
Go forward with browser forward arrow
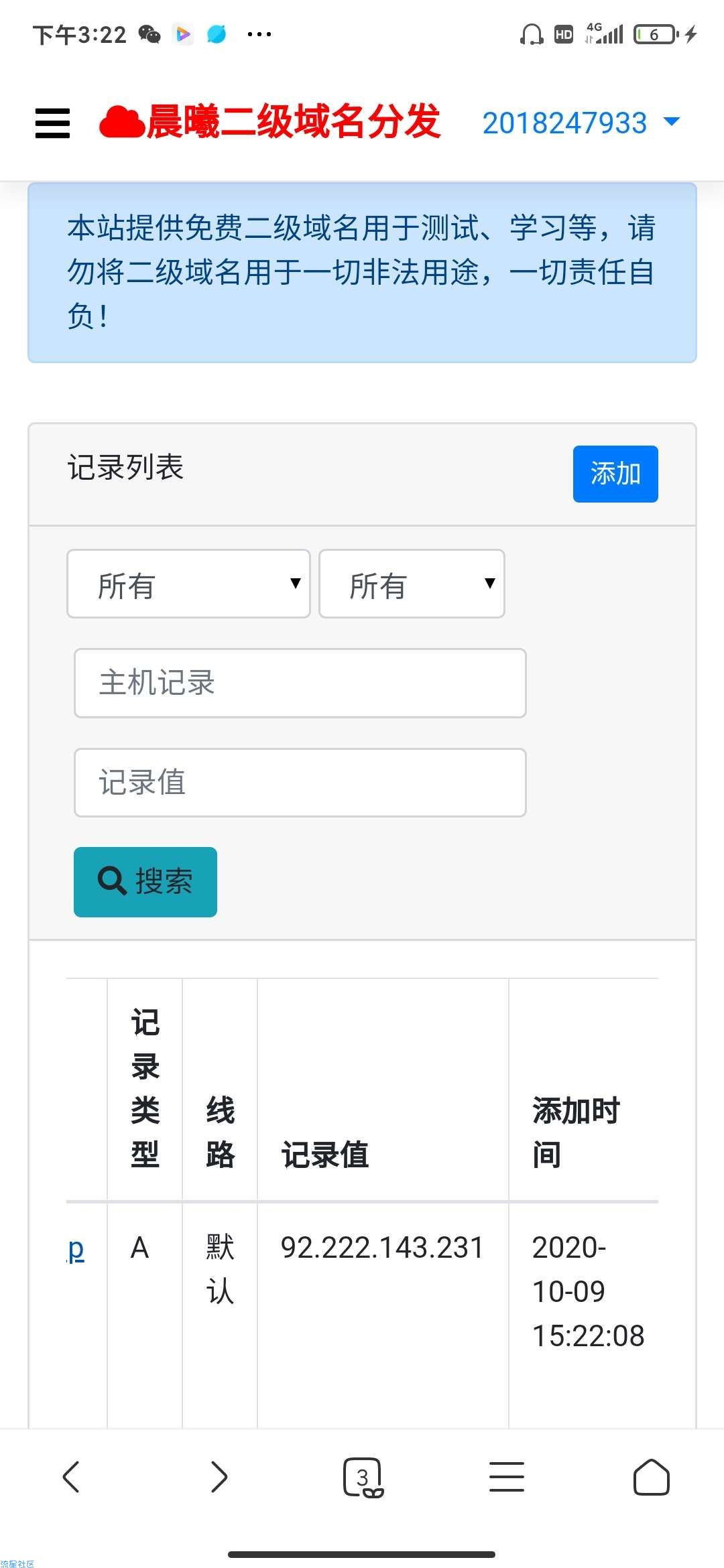(219, 1477)
